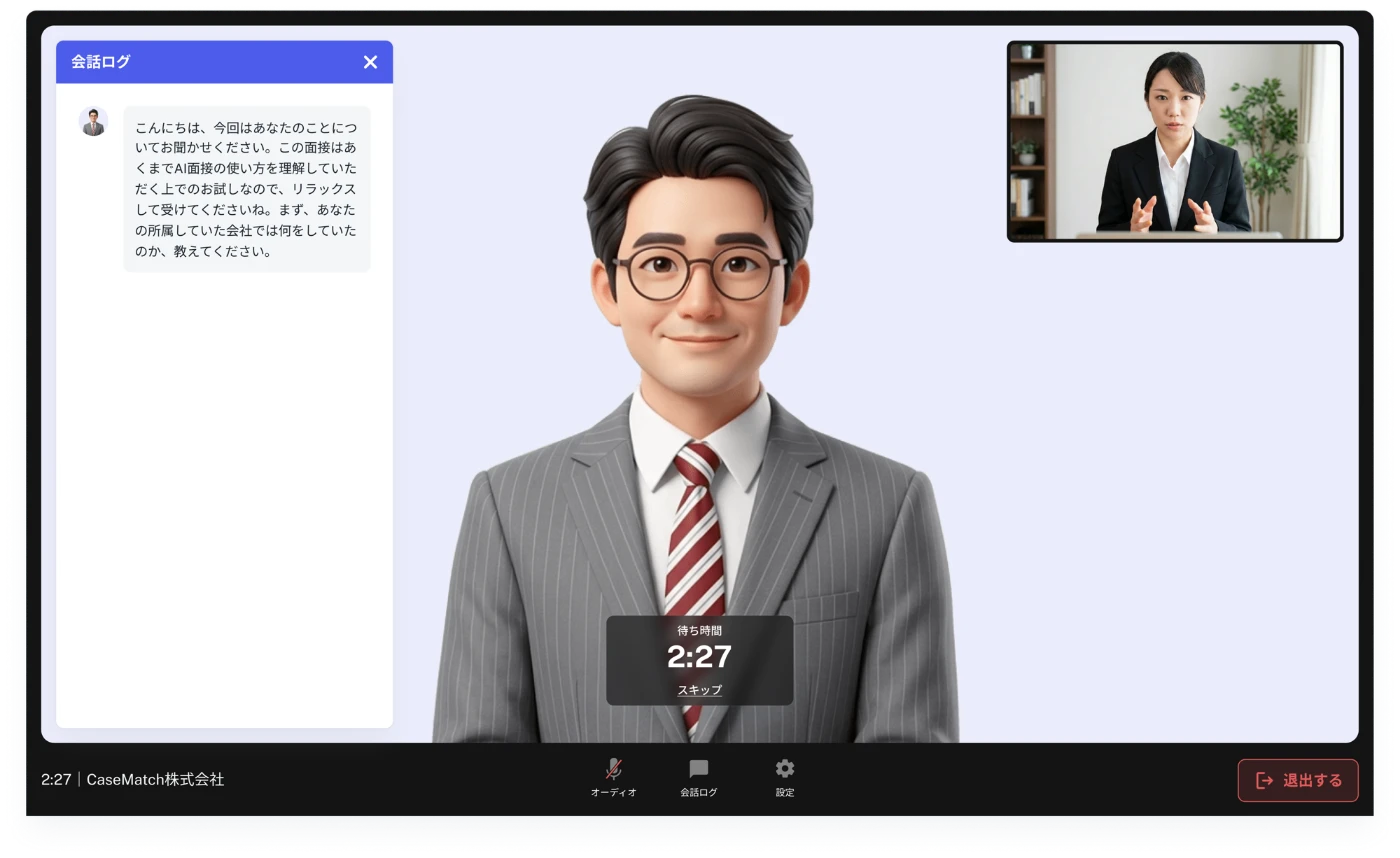The height and width of the screenshot is (858, 1400).
Task: Close the 会話ログ panel with X
Action: 370,62
